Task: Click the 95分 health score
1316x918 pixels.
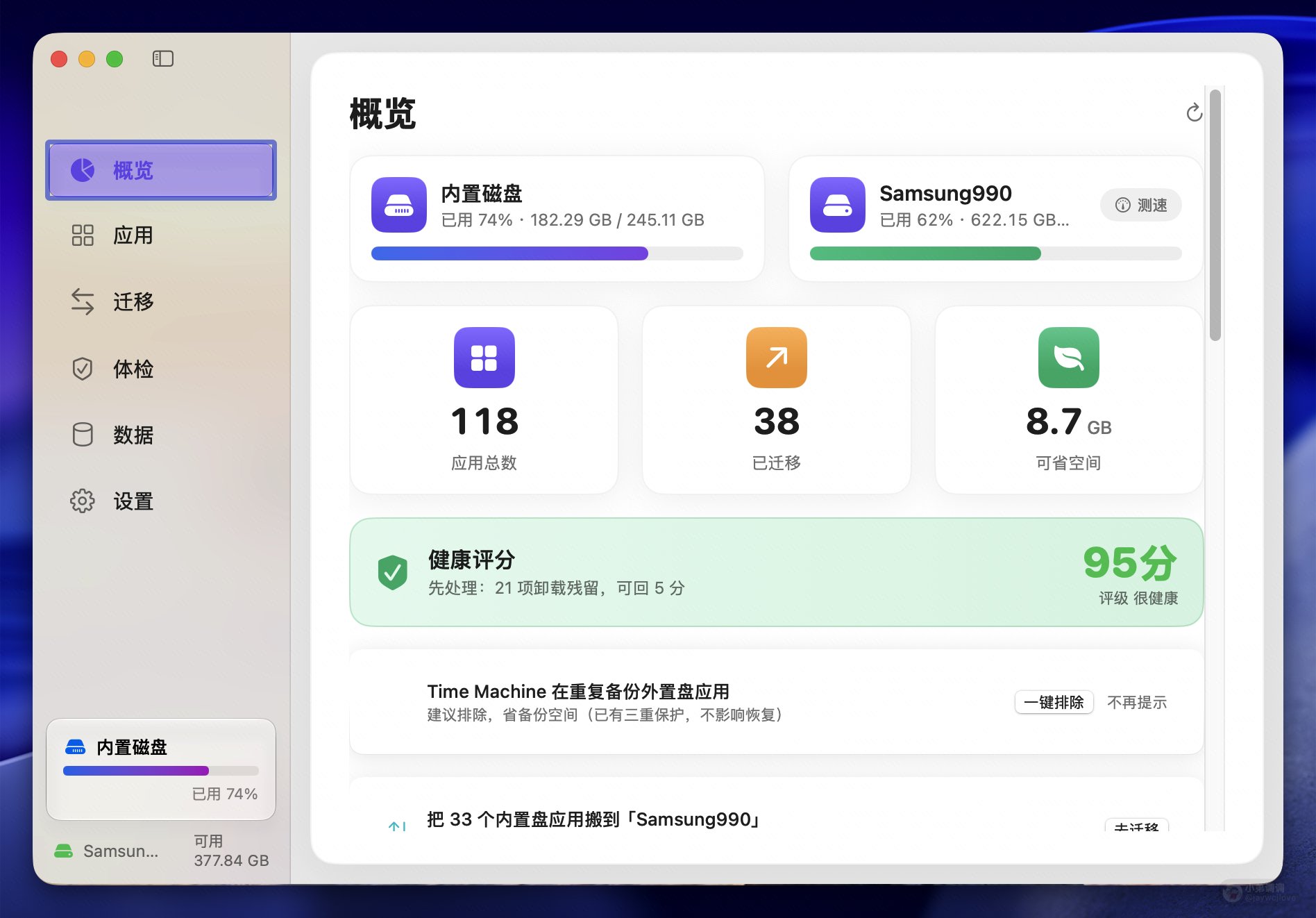Action: (1130, 562)
